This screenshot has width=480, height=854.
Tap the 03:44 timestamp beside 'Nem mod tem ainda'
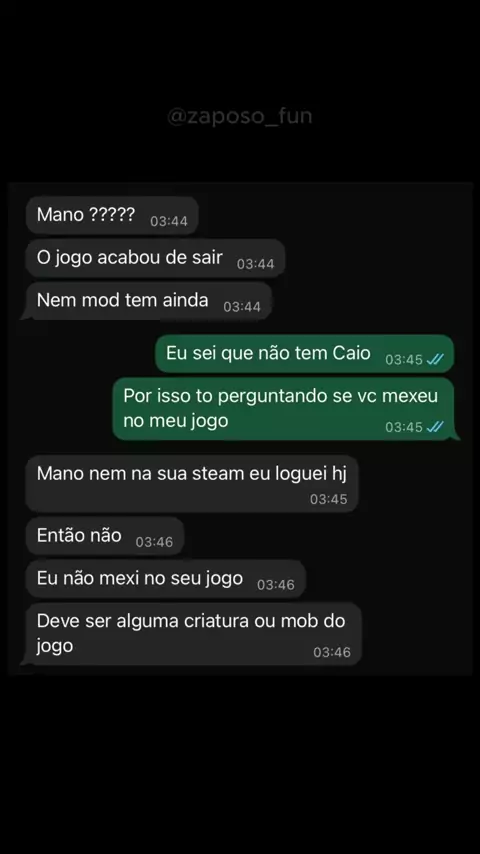point(242,307)
